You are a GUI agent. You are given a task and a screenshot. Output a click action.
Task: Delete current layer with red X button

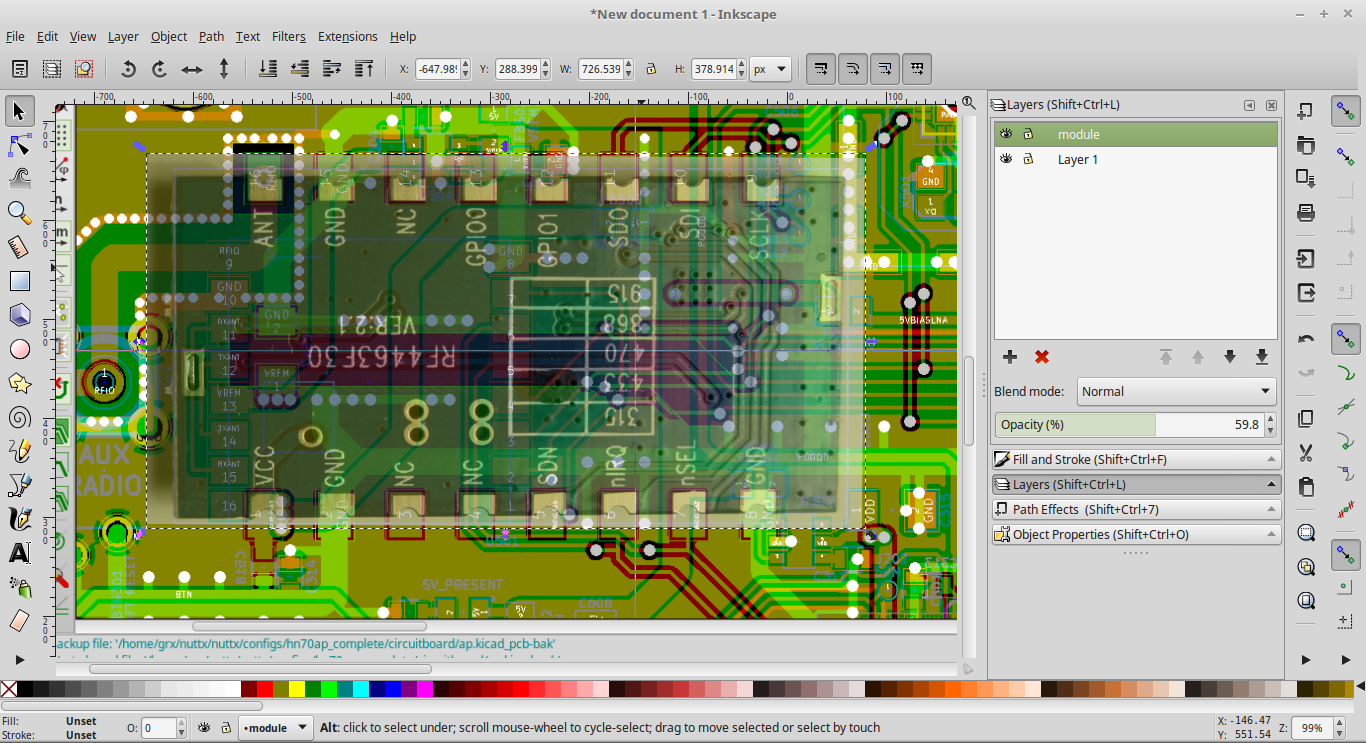click(1042, 357)
